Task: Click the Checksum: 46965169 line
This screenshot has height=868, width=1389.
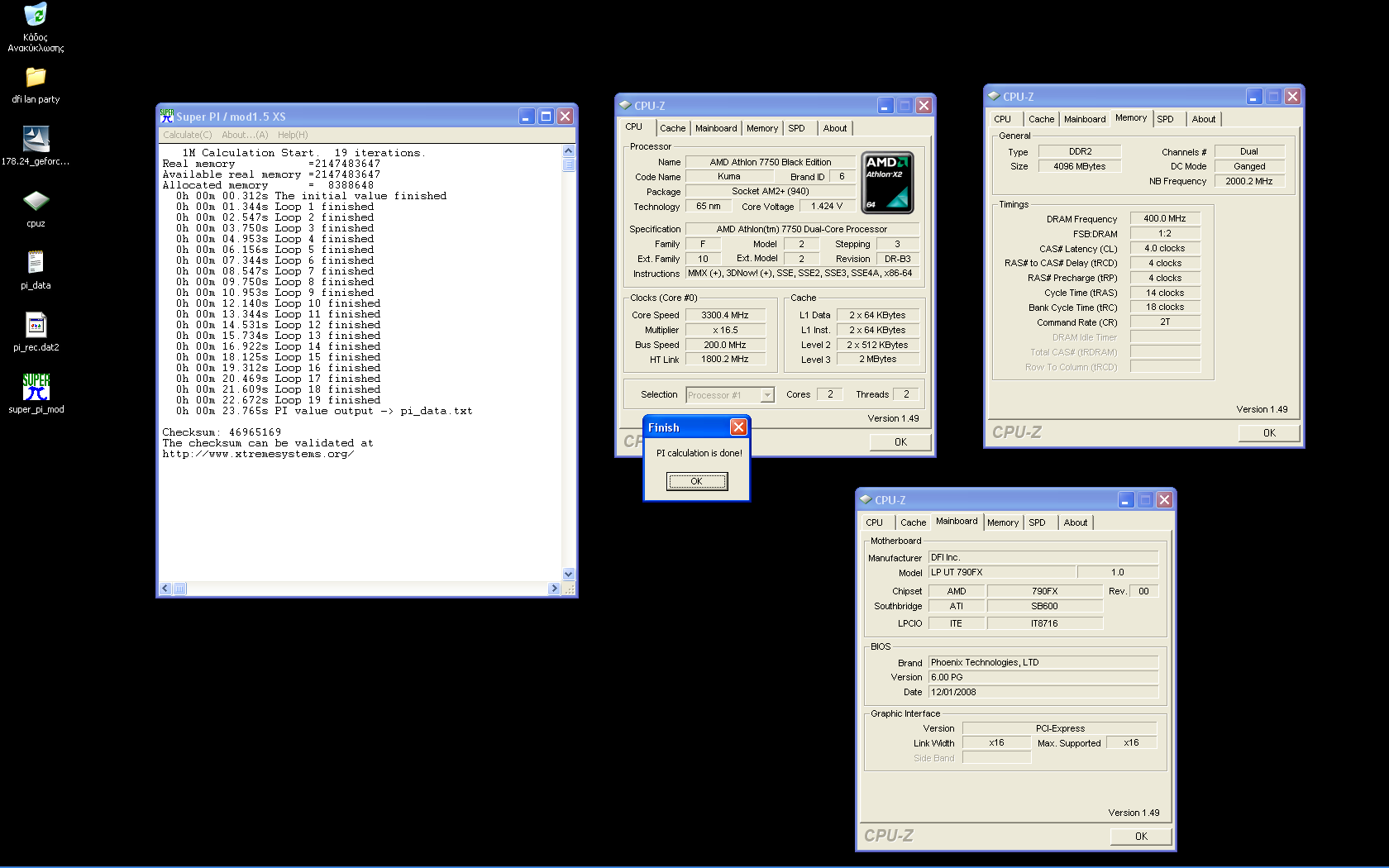Action: [x=222, y=432]
